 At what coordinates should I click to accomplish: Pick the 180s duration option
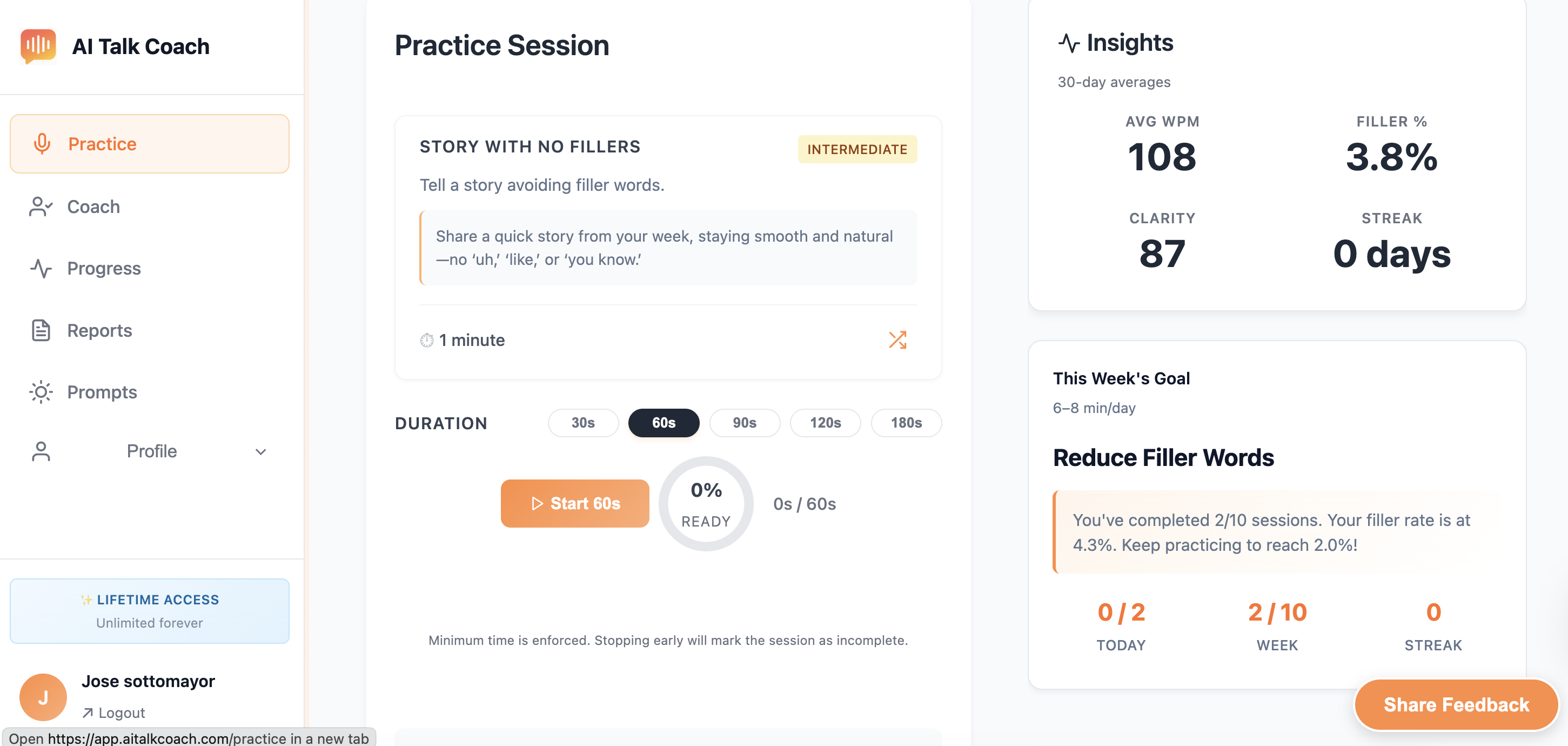coord(906,423)
